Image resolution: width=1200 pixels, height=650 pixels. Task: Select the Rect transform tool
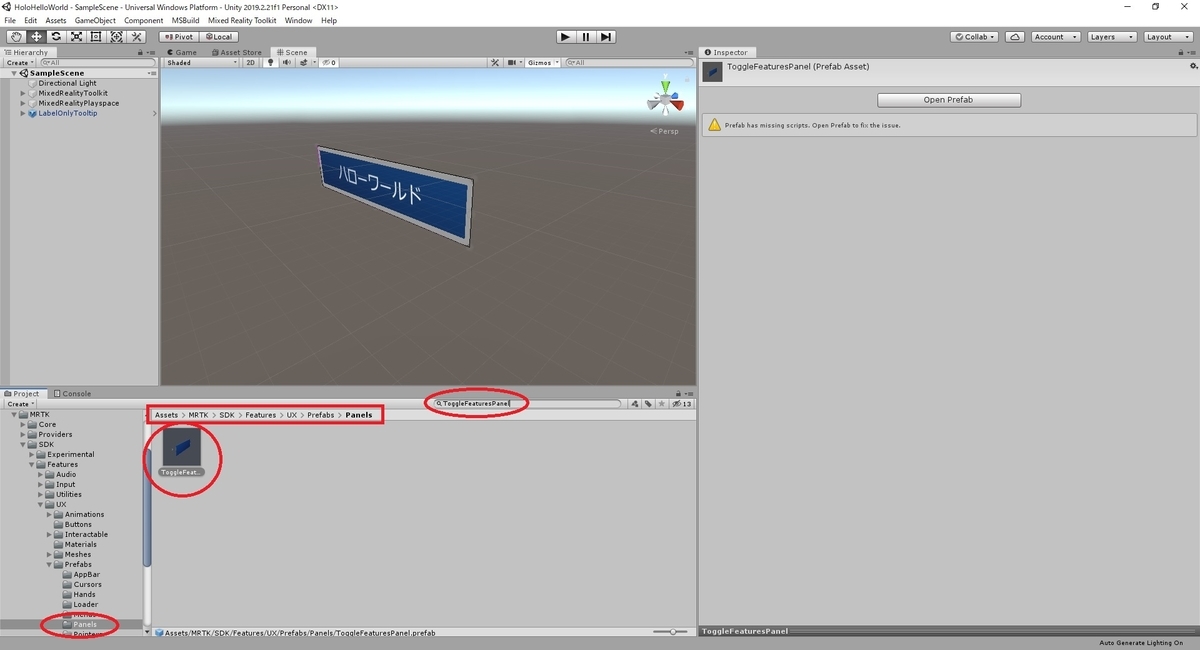point(96,37)
